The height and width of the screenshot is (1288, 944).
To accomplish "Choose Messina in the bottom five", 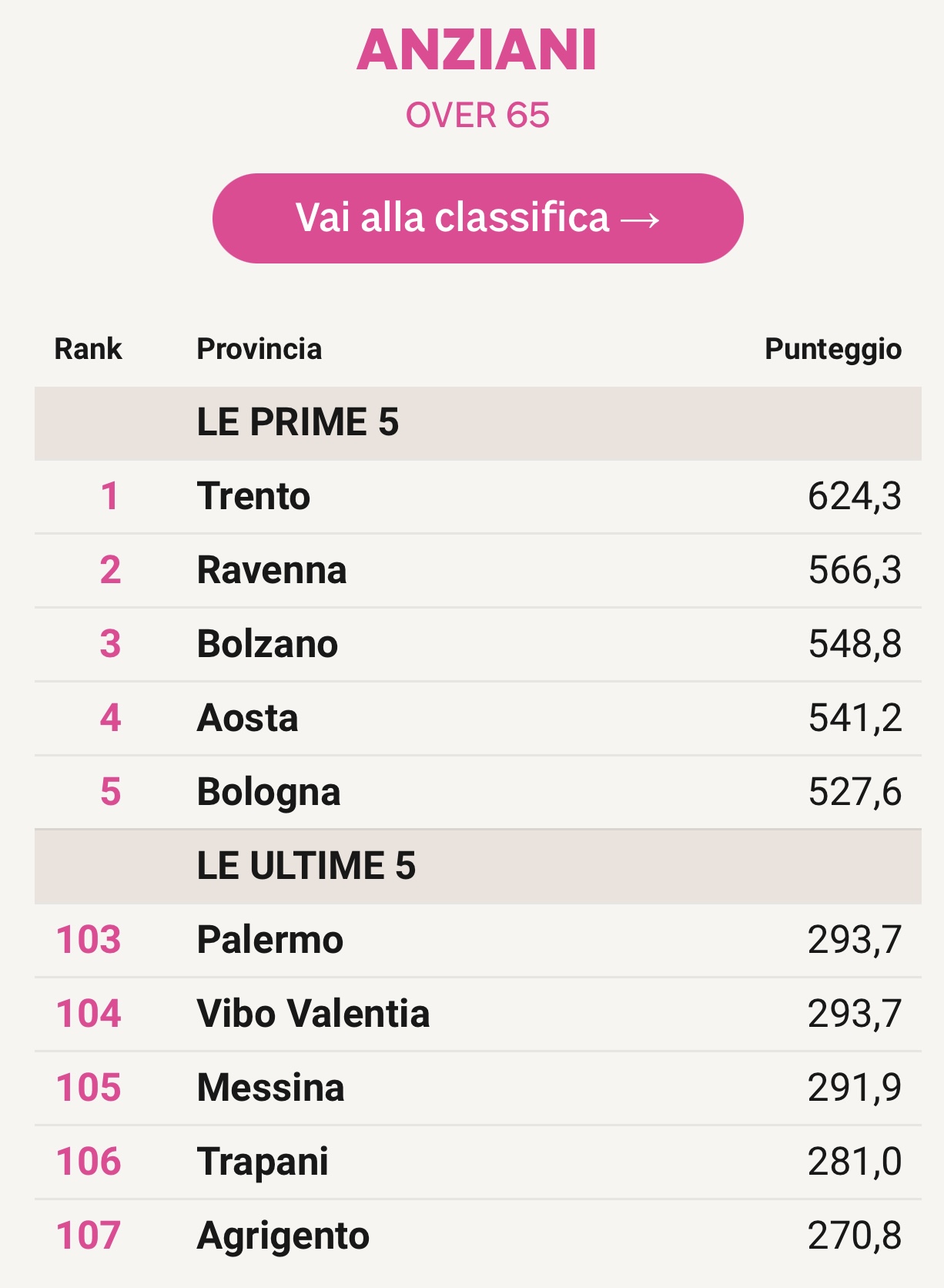I will click(270, 1088).
